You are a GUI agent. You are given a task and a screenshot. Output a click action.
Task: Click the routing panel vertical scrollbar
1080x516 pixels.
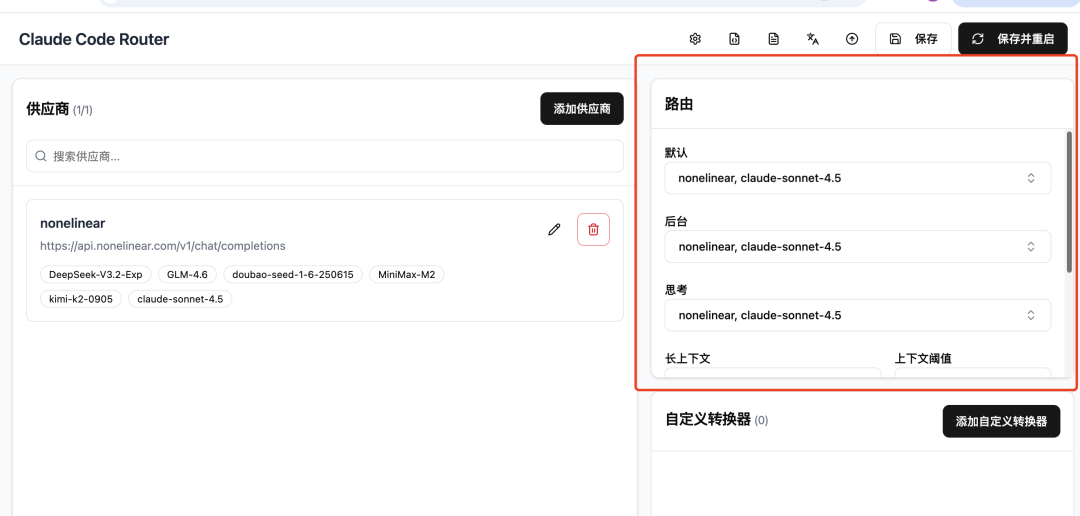click(1069, 200)
